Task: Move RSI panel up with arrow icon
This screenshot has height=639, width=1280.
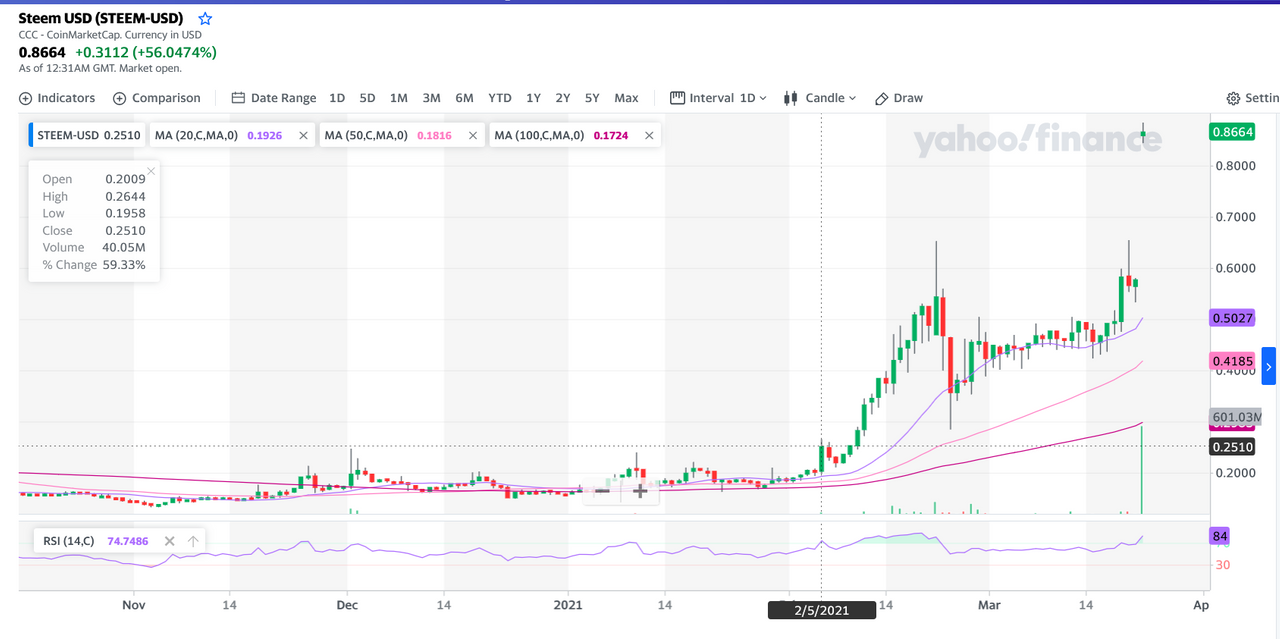Action: (x=193, y=541)
